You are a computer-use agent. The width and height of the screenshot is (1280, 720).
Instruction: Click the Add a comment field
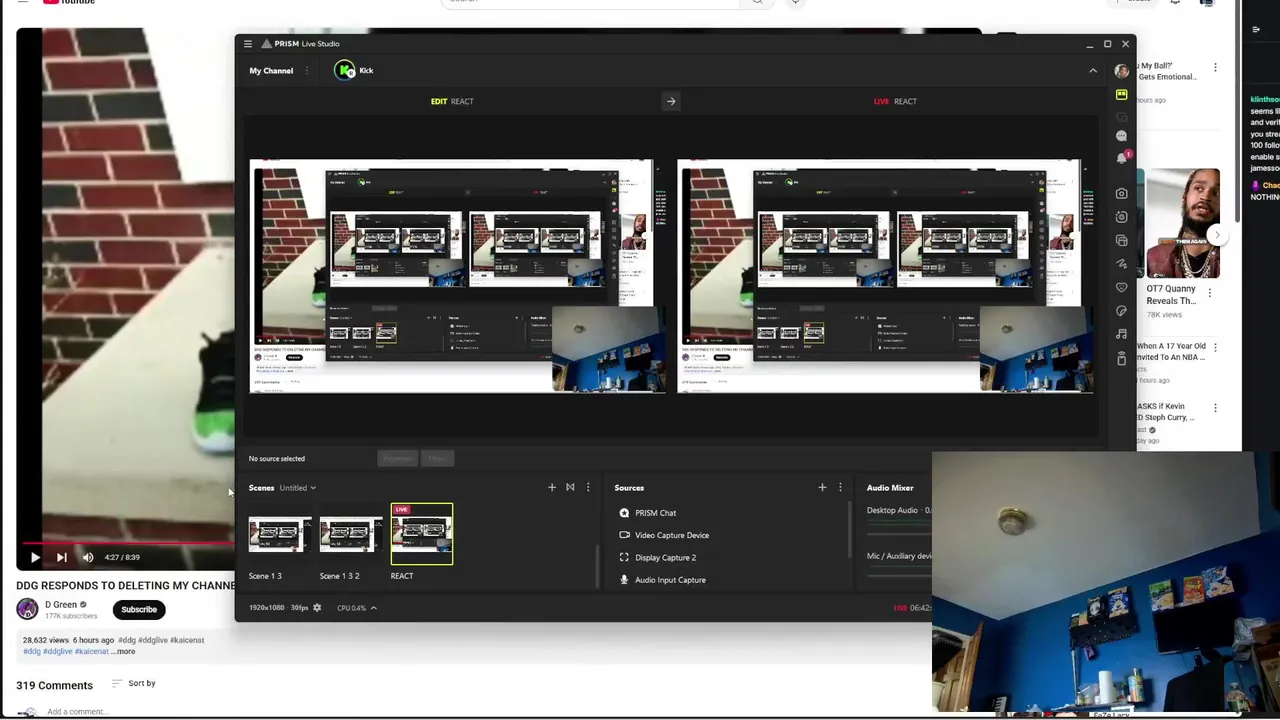[77, 711]
